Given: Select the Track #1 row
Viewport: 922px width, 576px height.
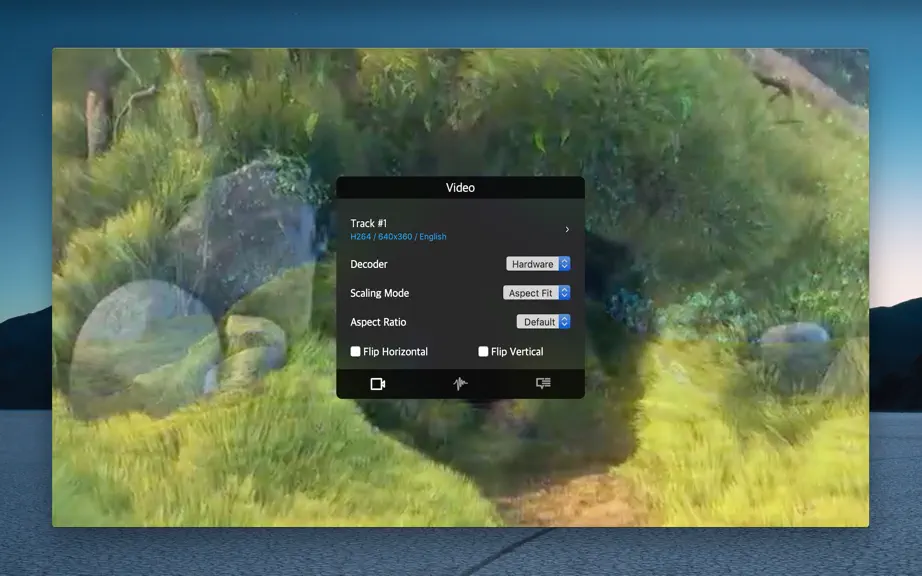Looking at the screenshot, I should (460, 229).
